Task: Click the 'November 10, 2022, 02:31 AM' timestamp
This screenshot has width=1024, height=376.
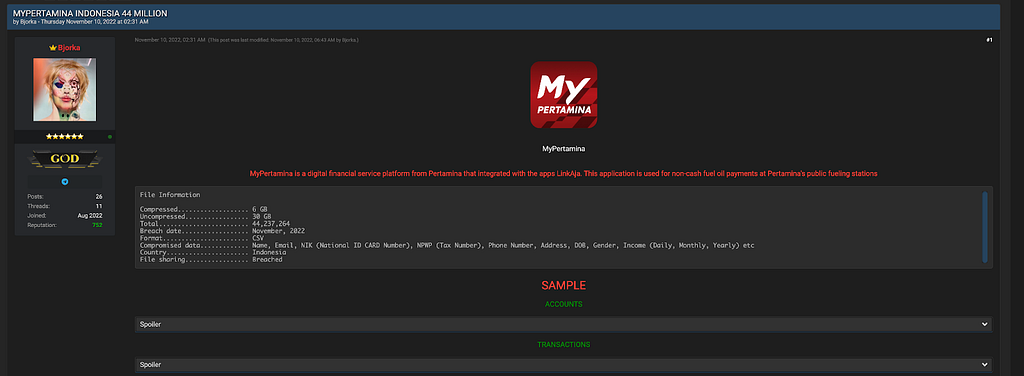Action: tap(170, 40)
